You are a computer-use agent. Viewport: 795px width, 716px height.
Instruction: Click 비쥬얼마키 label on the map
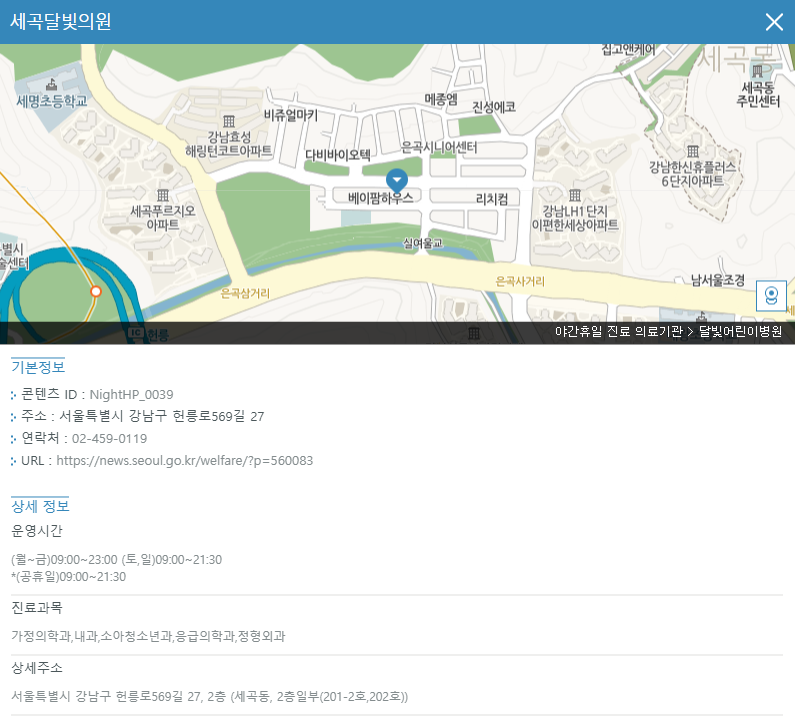point(291,115)
